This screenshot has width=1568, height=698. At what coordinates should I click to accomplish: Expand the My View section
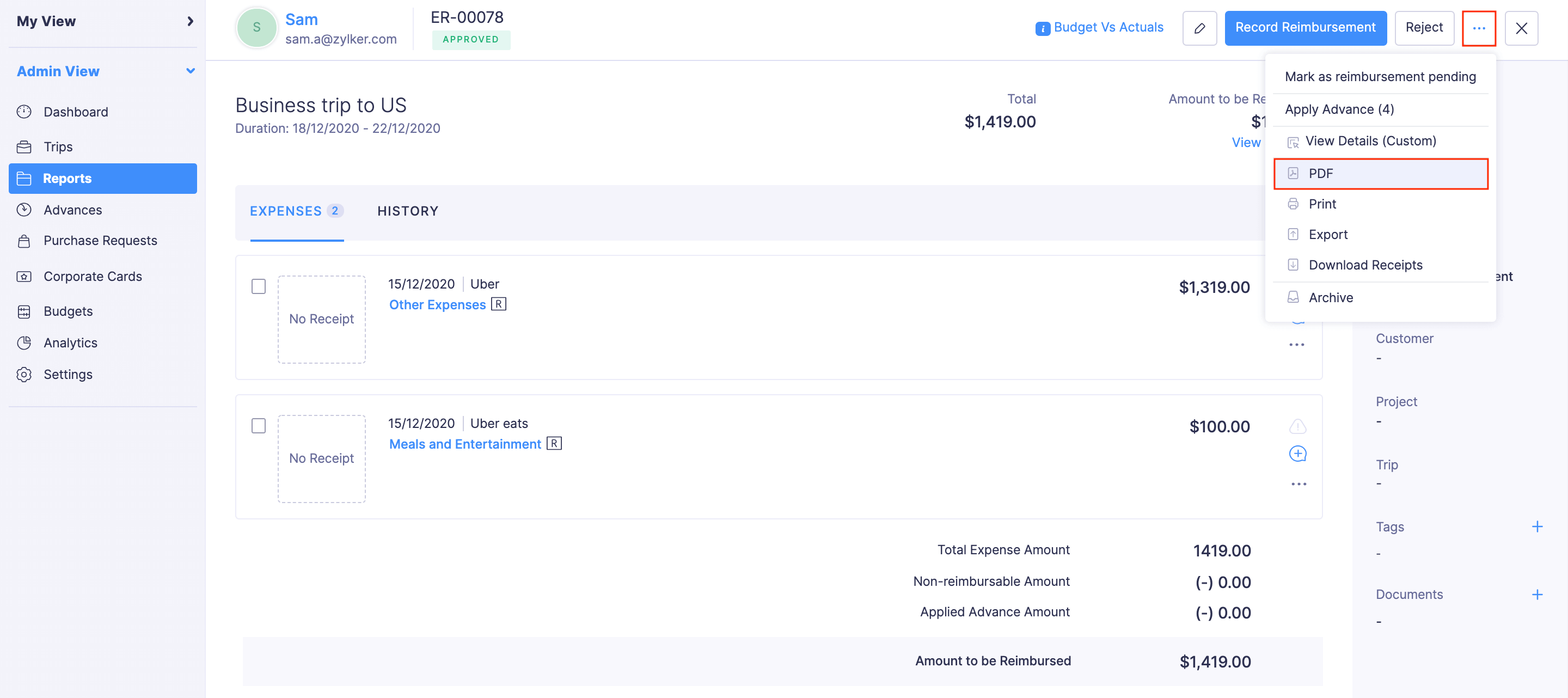point(190,21)
